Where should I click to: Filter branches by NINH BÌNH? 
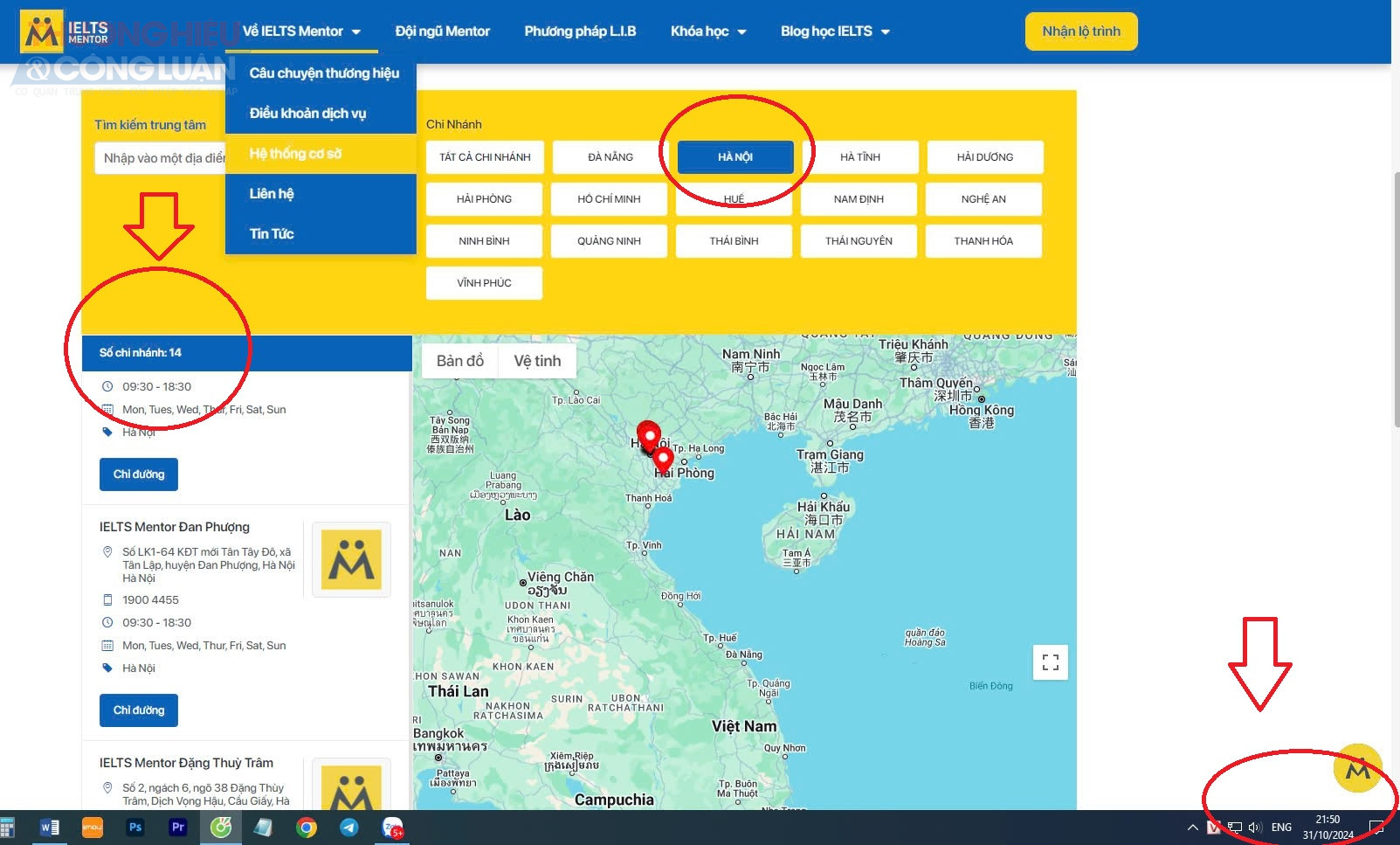(484, 241)
